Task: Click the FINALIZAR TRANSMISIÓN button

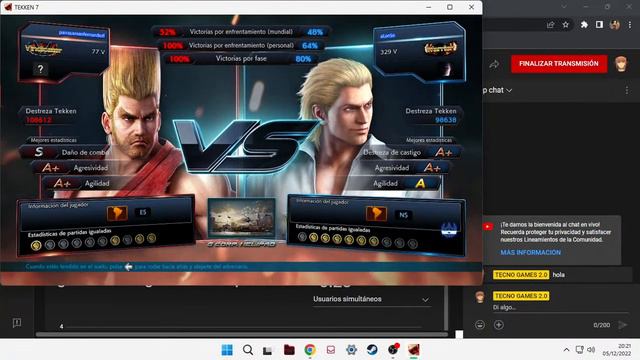Action: tap(559, 64)
